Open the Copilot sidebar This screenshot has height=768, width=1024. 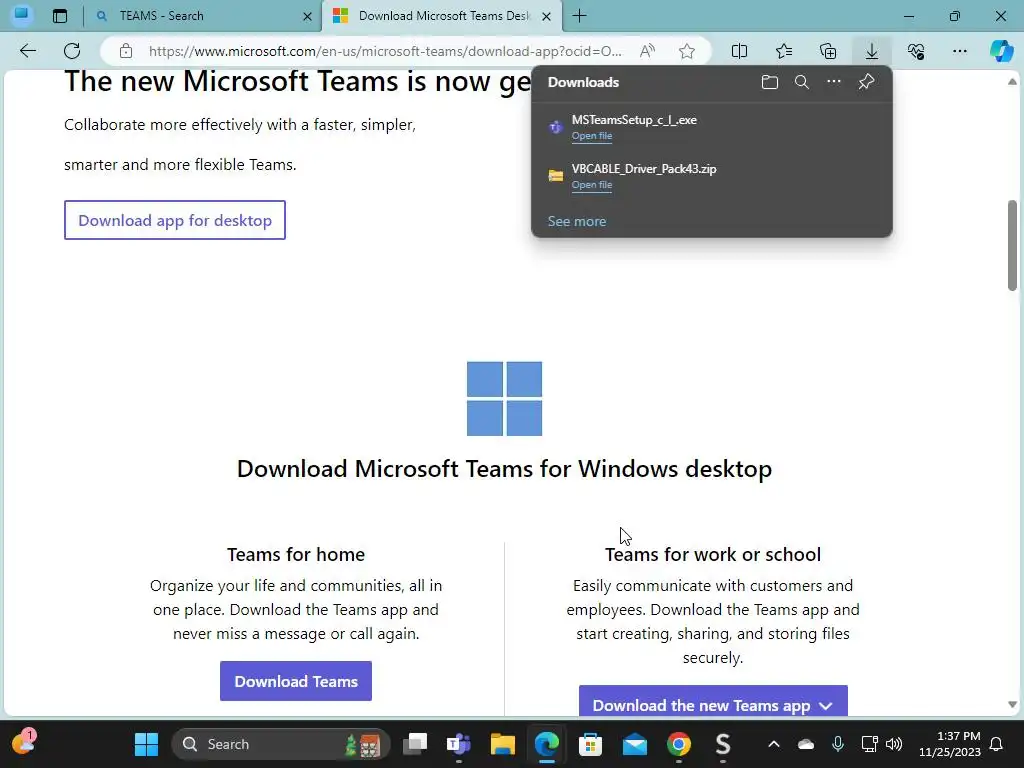[1001, 51]
